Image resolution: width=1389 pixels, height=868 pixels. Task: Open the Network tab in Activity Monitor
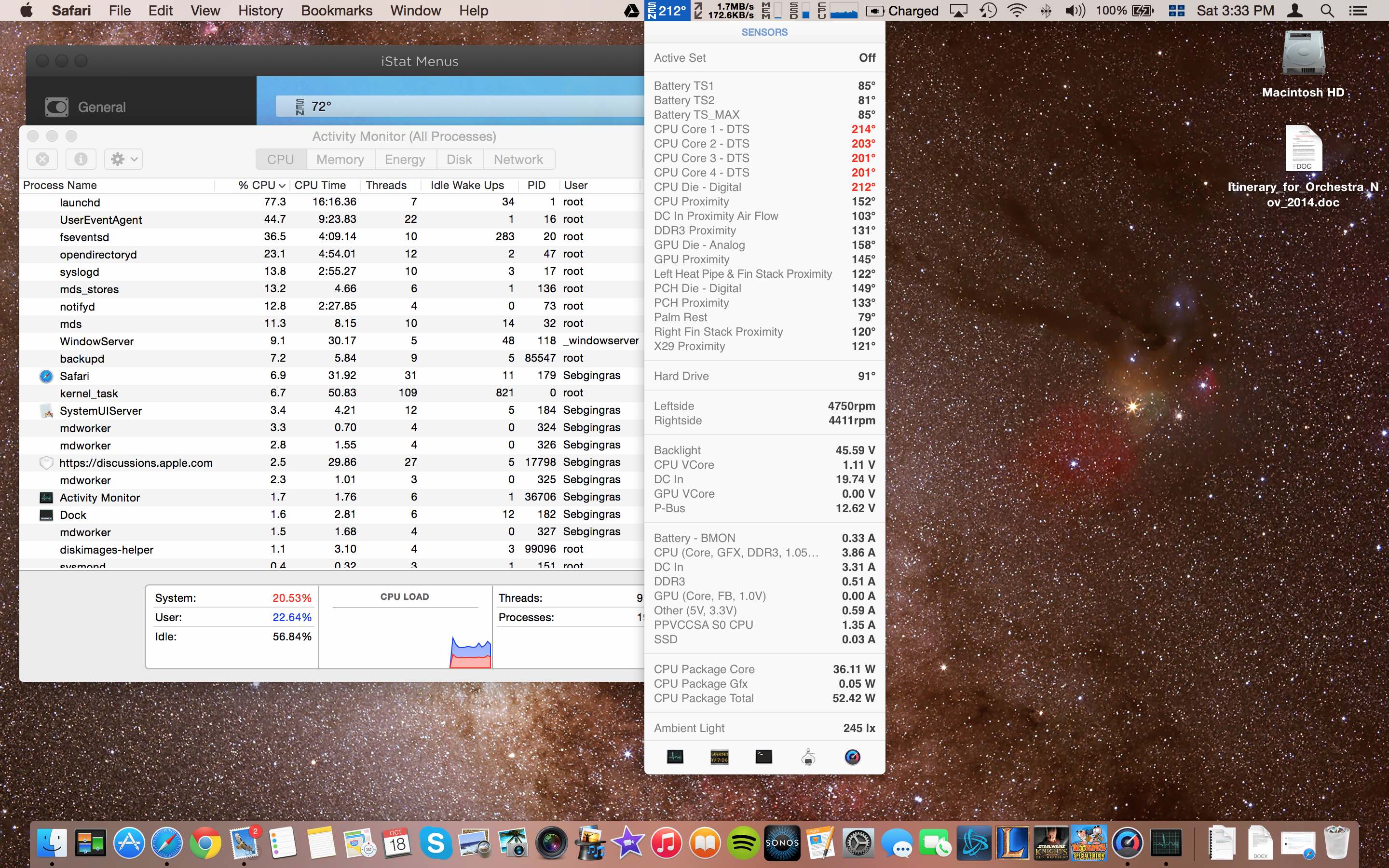[x=517, y=160]
